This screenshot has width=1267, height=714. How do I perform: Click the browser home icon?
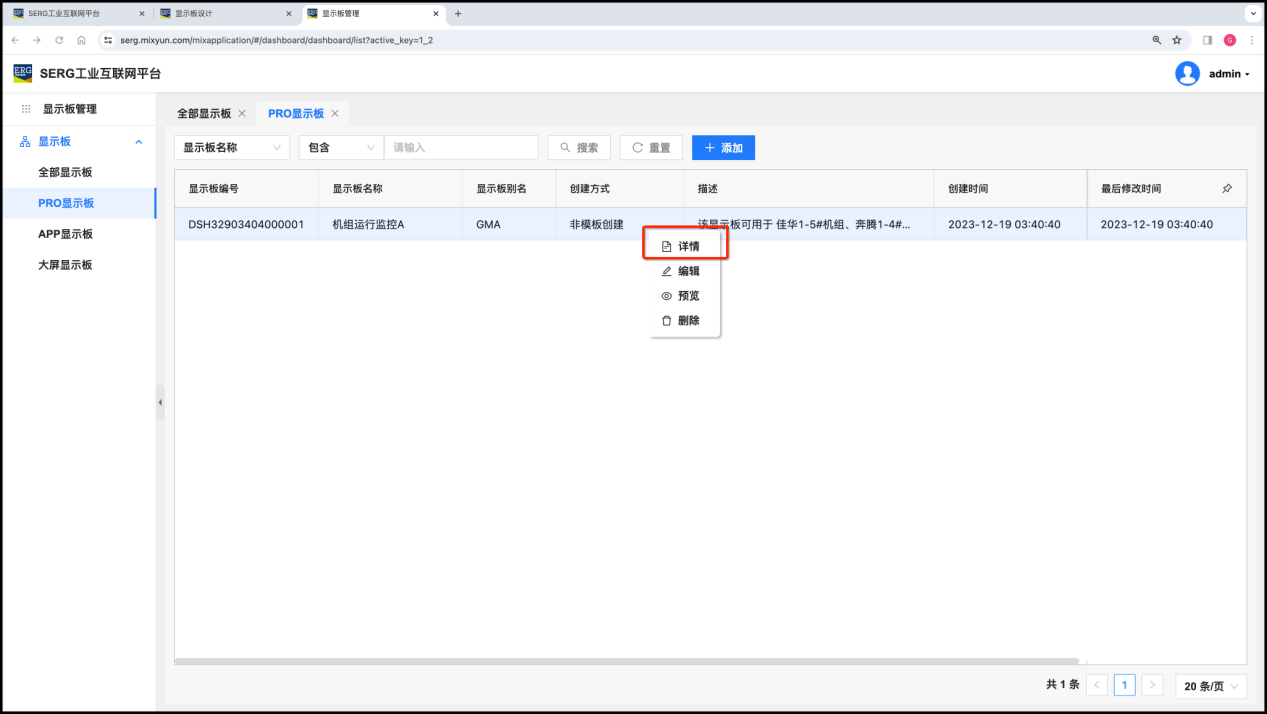(81, 40)
